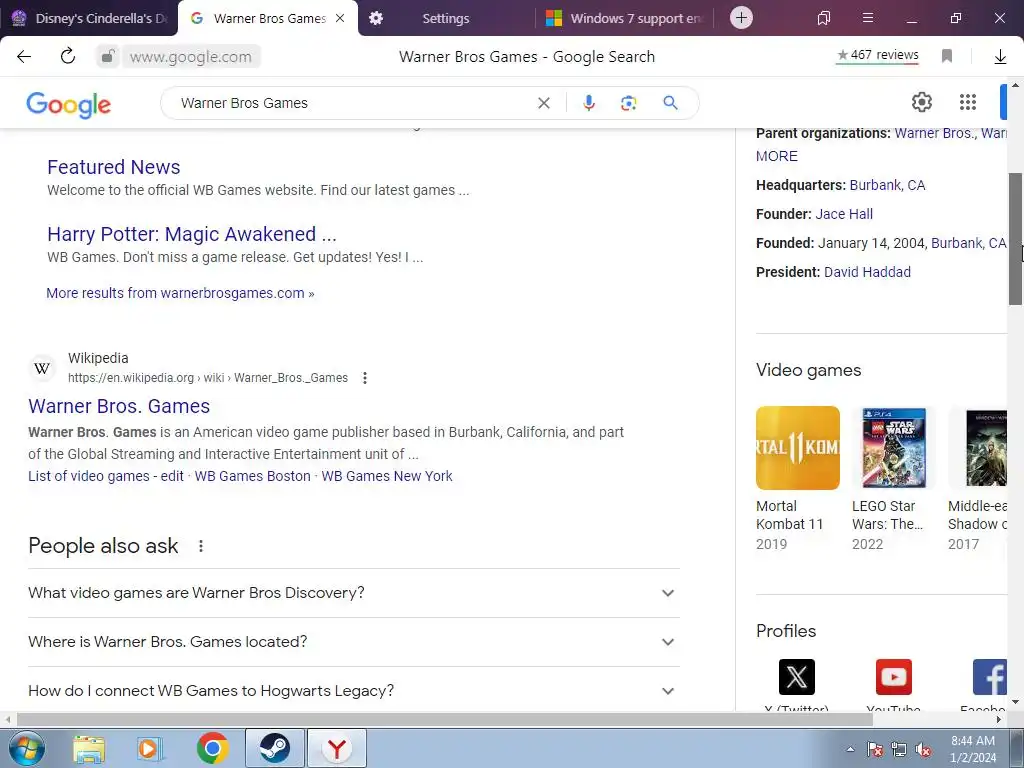The height and width of the screenshot is (768, 1024).
Task: Open Burbank, CA headquarters link
Action: tap(887, 185)
